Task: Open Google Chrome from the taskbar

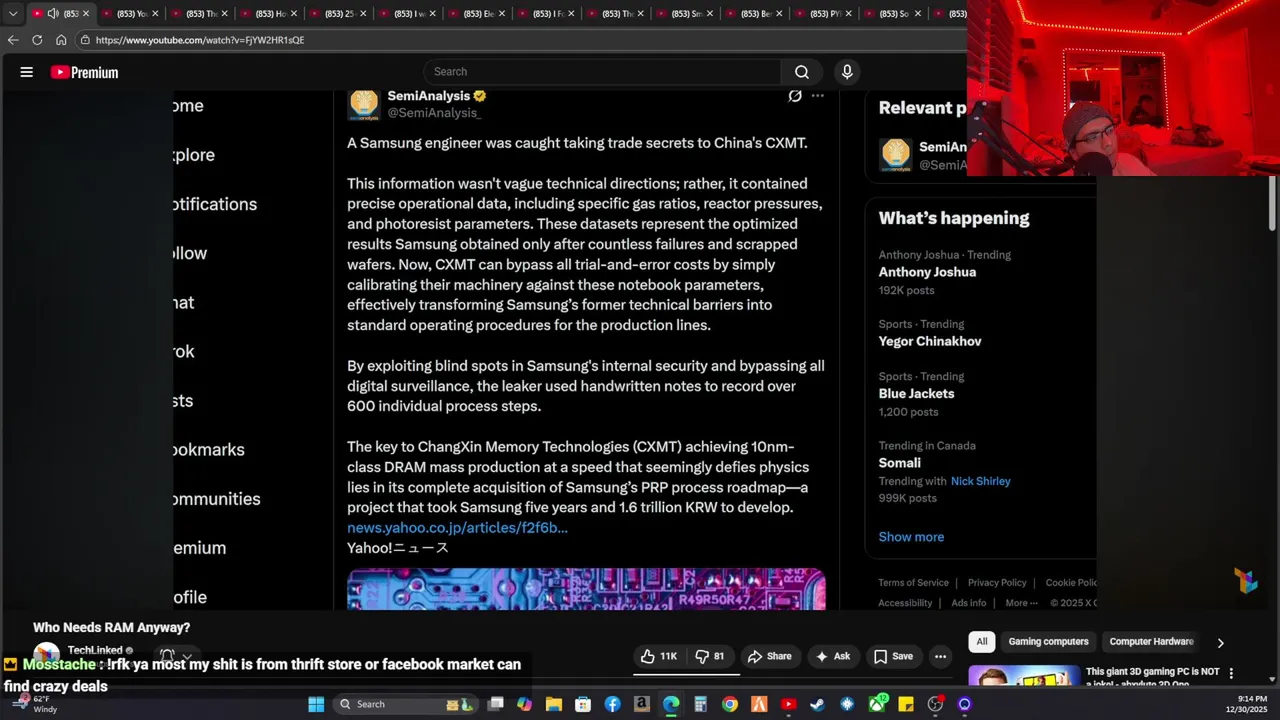Action: pos(730,704)
